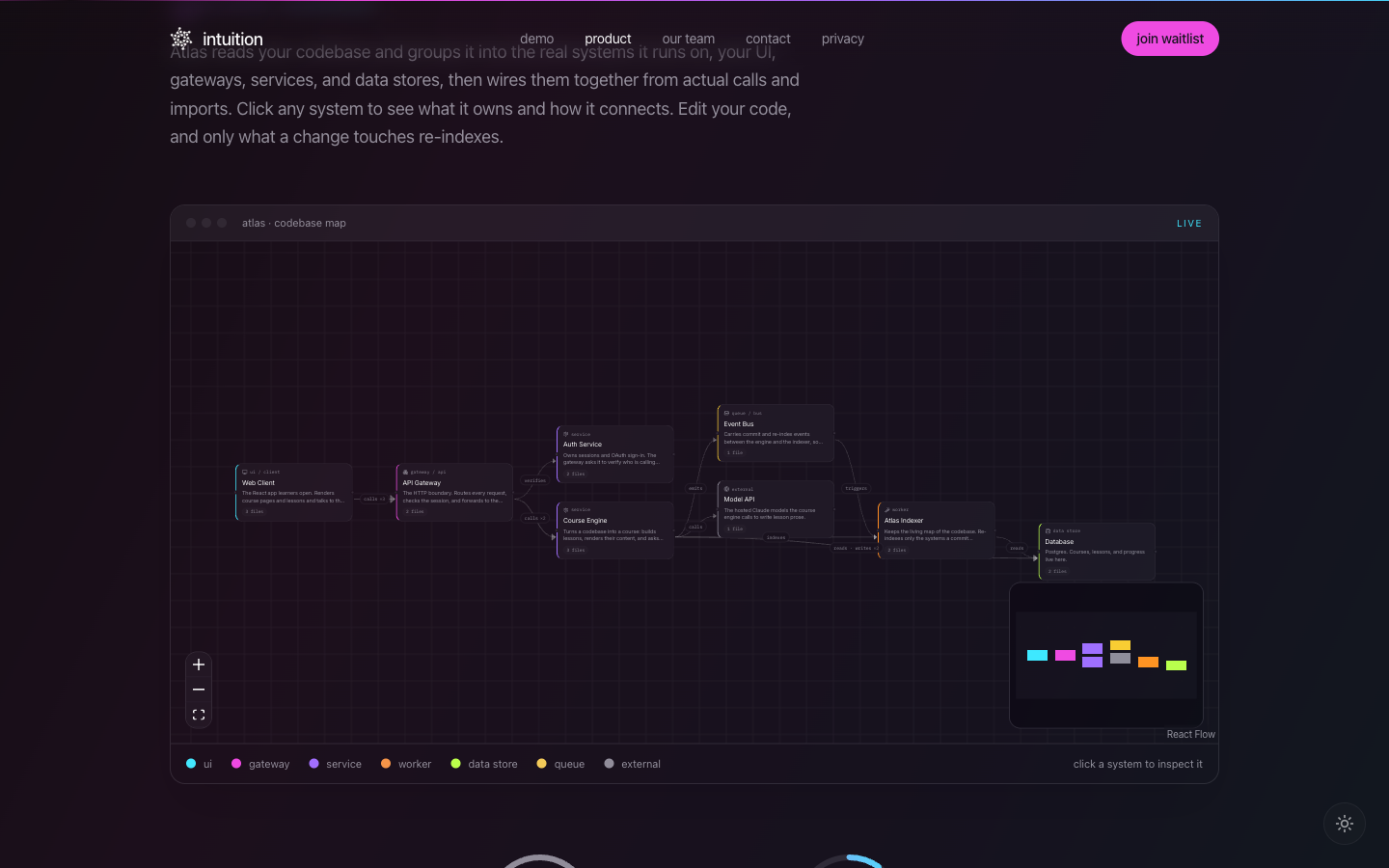Screen dimensions: 1389x868
Task: Click the service icon on Auth Service node
Action: (566, 435)
